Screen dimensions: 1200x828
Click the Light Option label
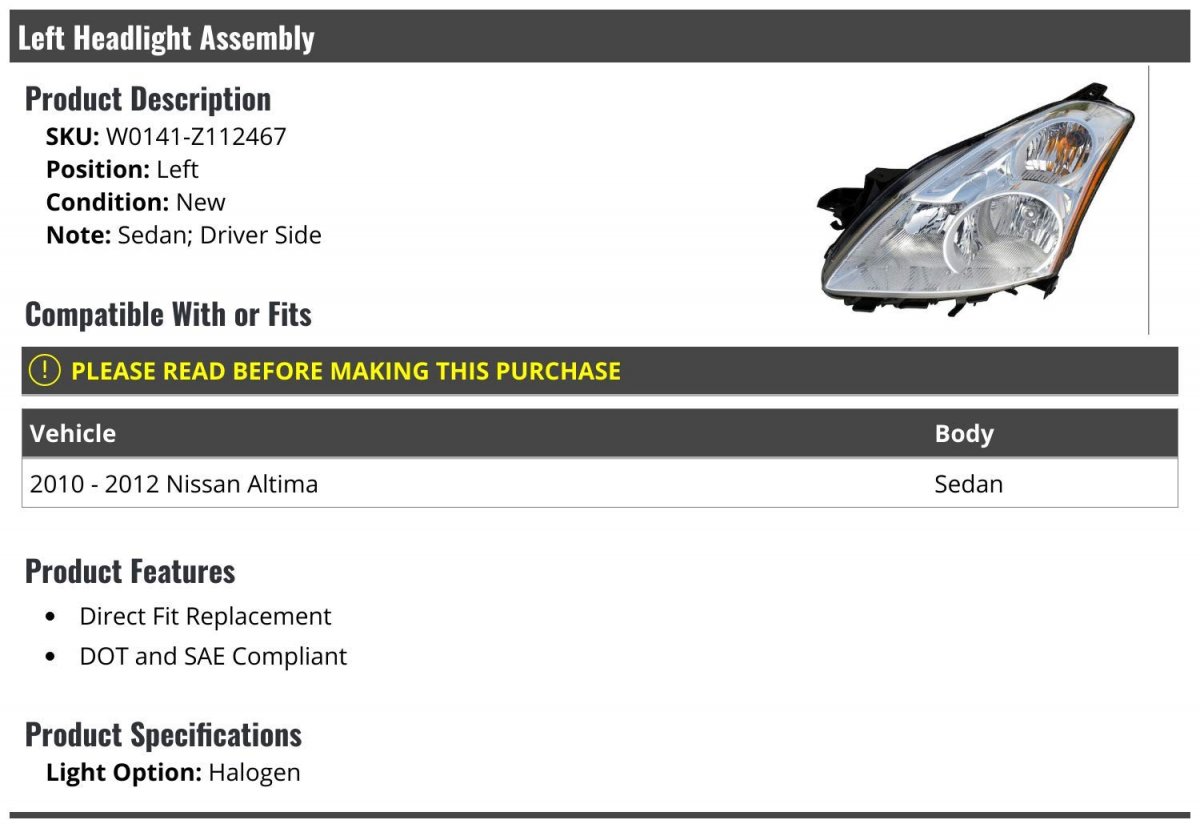(x=124, y=772)
